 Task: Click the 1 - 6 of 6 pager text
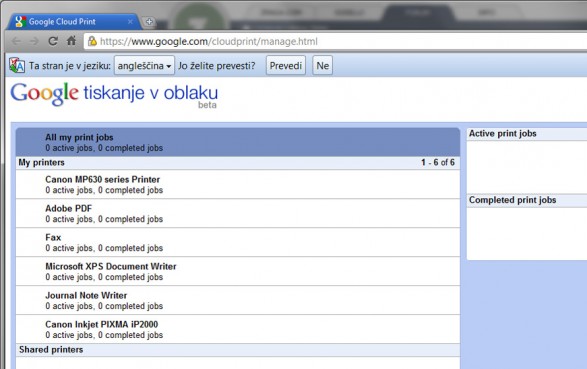coord(438,162)
